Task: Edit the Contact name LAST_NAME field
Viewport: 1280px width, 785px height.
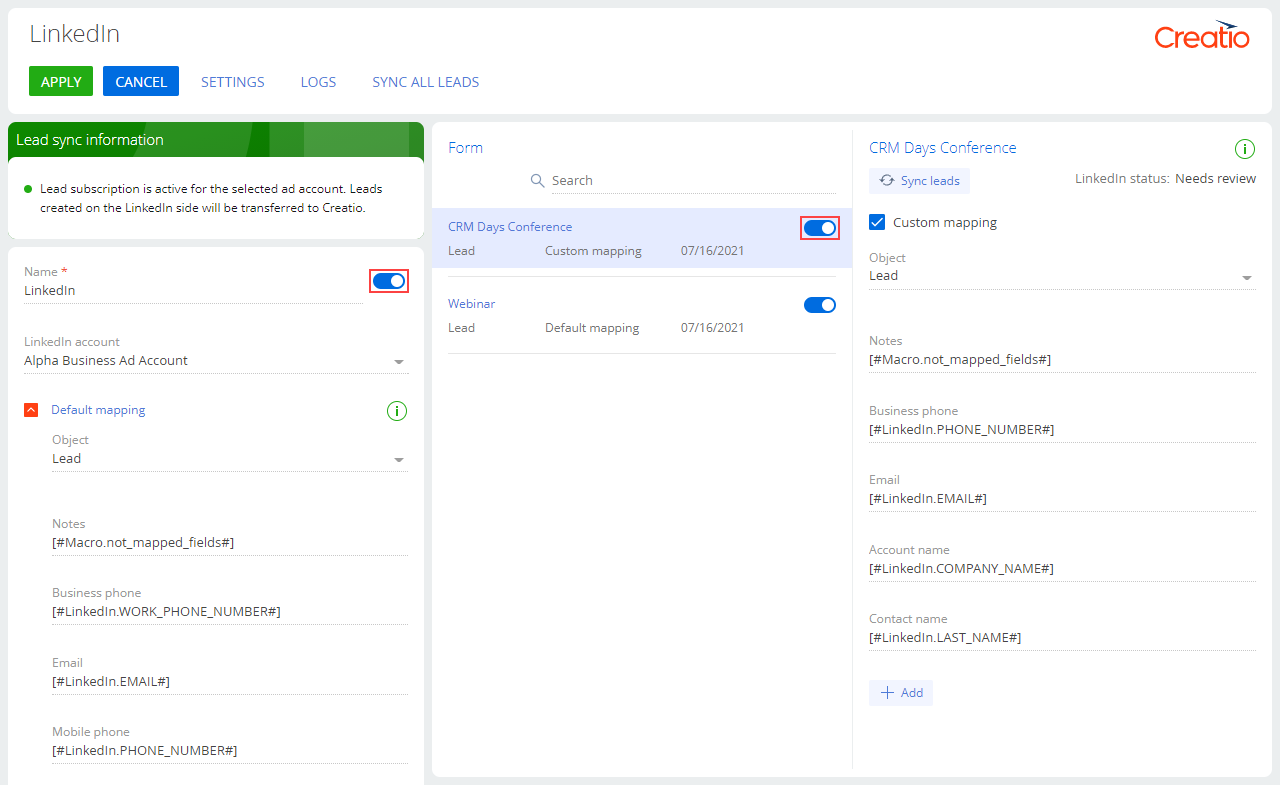Action: 1062,638
